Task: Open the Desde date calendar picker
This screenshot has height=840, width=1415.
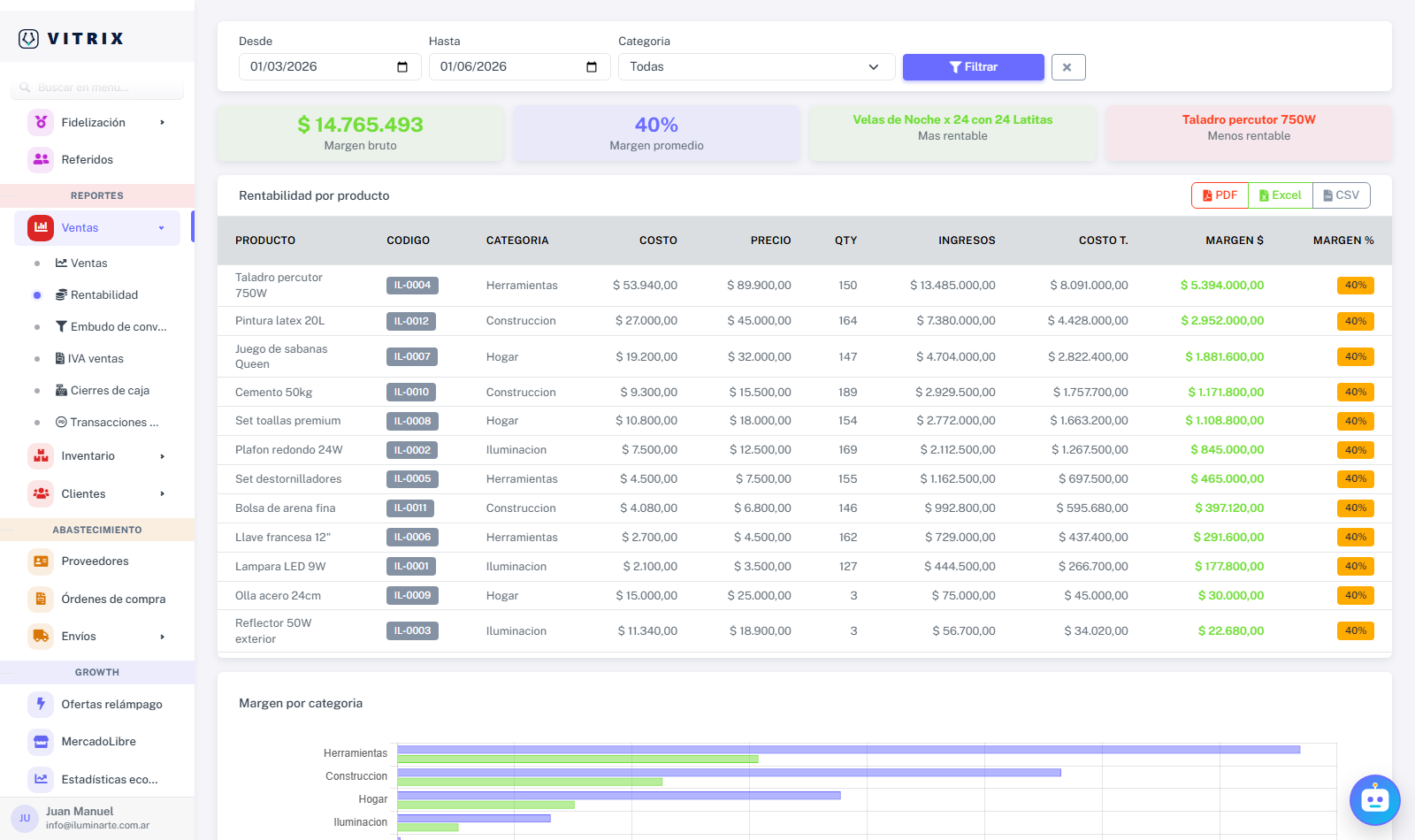Action: 402,67
